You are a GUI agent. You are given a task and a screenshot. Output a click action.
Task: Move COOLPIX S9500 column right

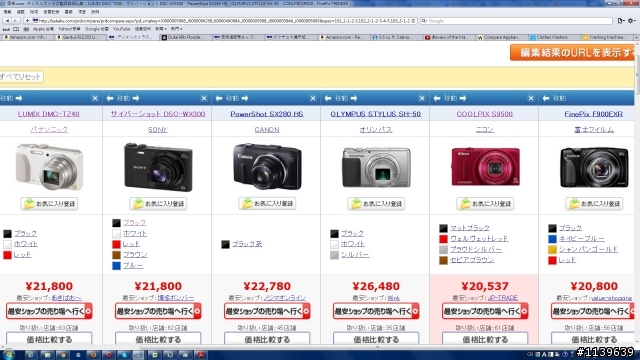463,98
